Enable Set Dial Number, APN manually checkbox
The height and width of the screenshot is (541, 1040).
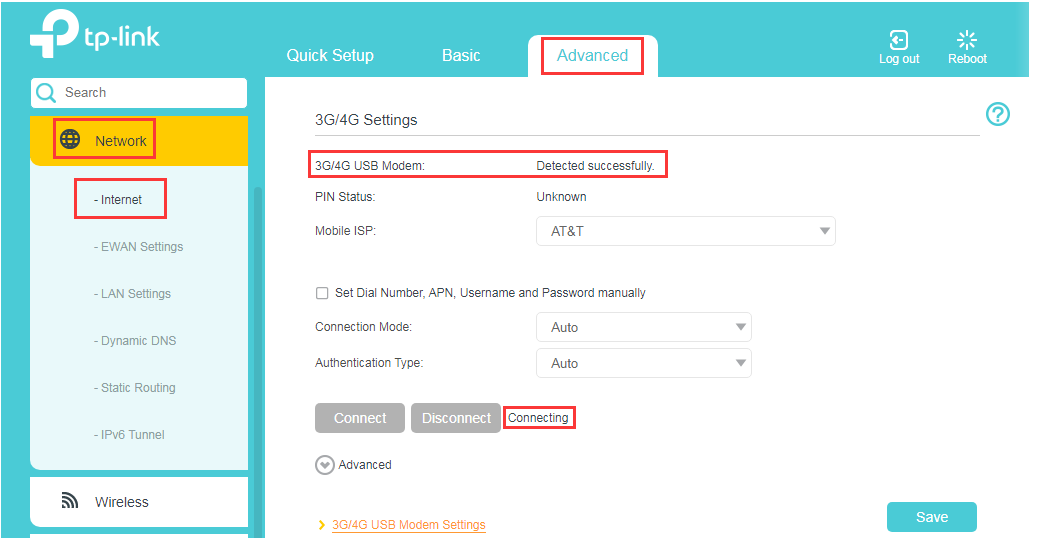[322, 293]
